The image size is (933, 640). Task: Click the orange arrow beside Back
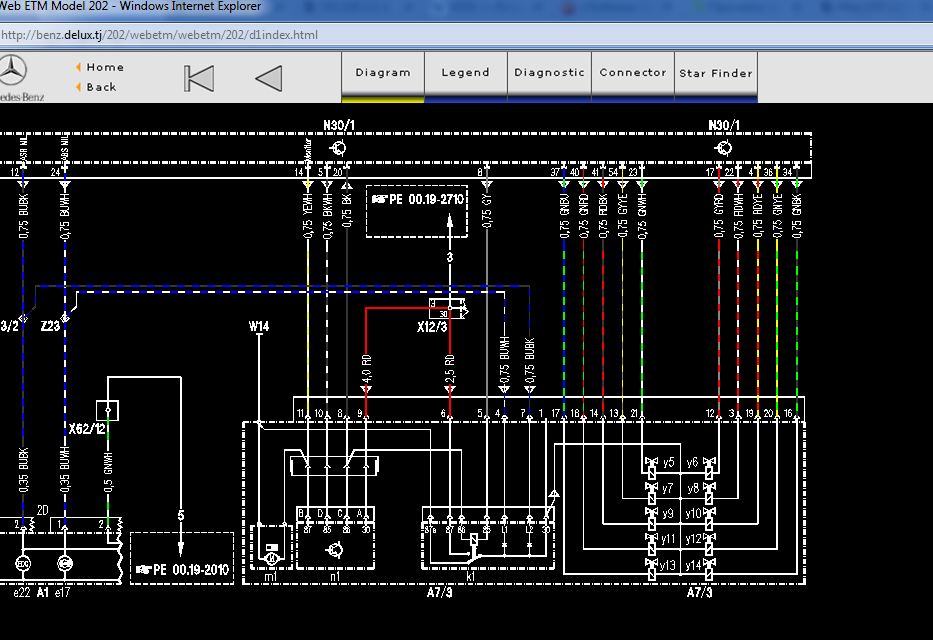point(78,87)
